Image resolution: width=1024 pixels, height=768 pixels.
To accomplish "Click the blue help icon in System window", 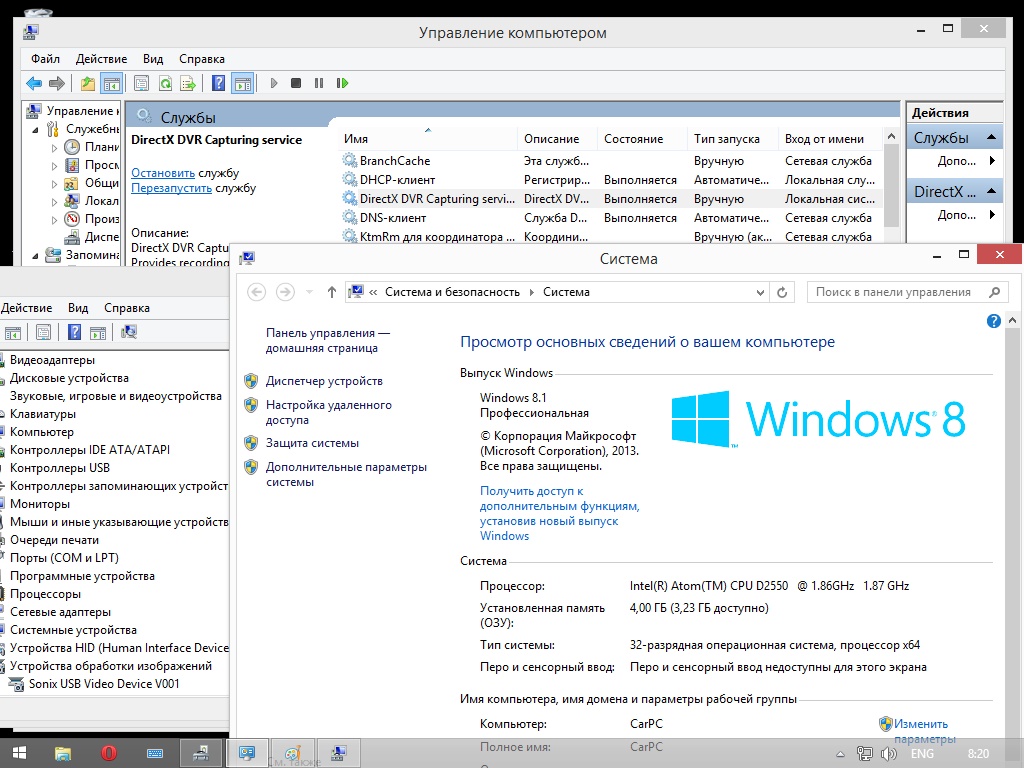I will tap(993, 321).
